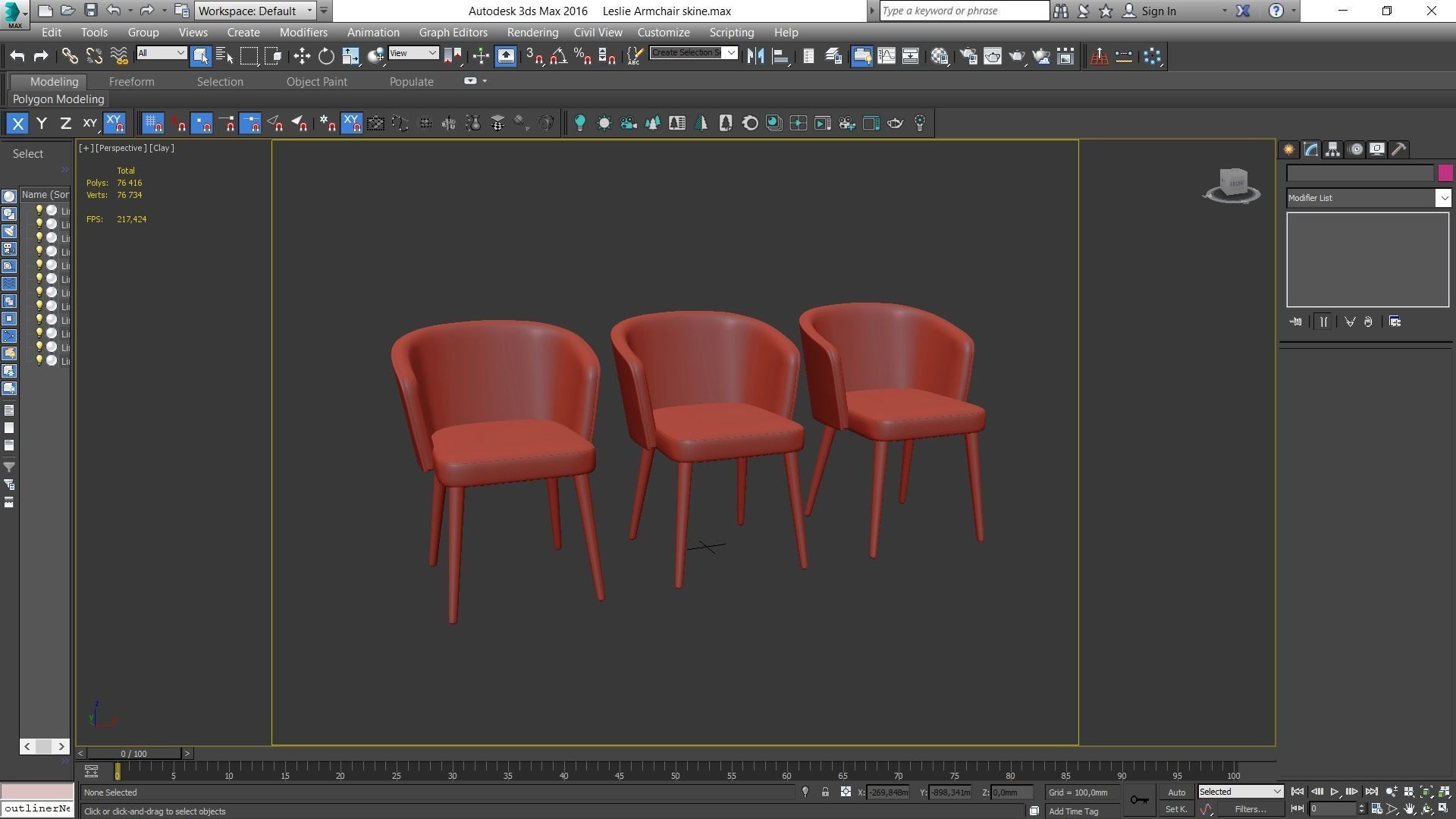Click the magenta object color swatch
This screenshot has height=819, width=1456.
(x=1445, y=173)
